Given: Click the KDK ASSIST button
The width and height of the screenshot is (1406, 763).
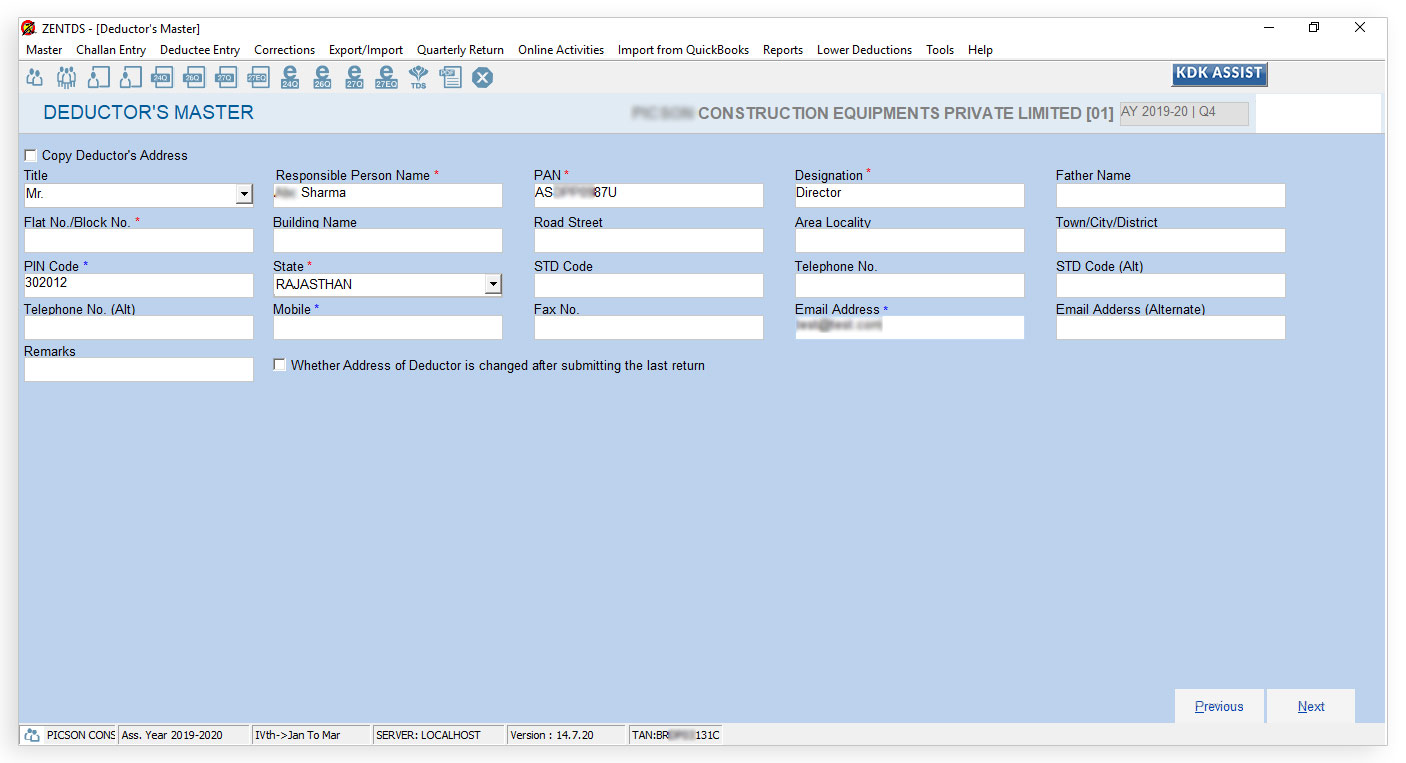Looking at the screenshot, I should coord(1219,74).
